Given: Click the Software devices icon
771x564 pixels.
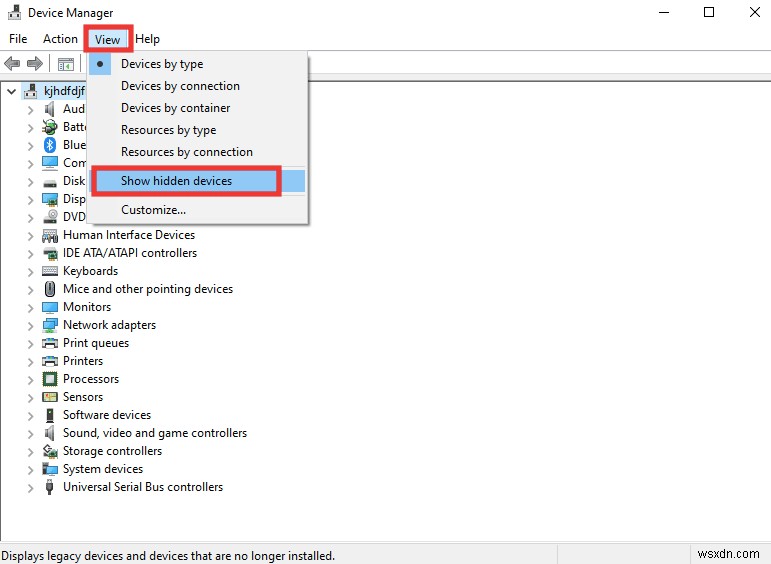Looking at the screenshot, I should point(50,415).
